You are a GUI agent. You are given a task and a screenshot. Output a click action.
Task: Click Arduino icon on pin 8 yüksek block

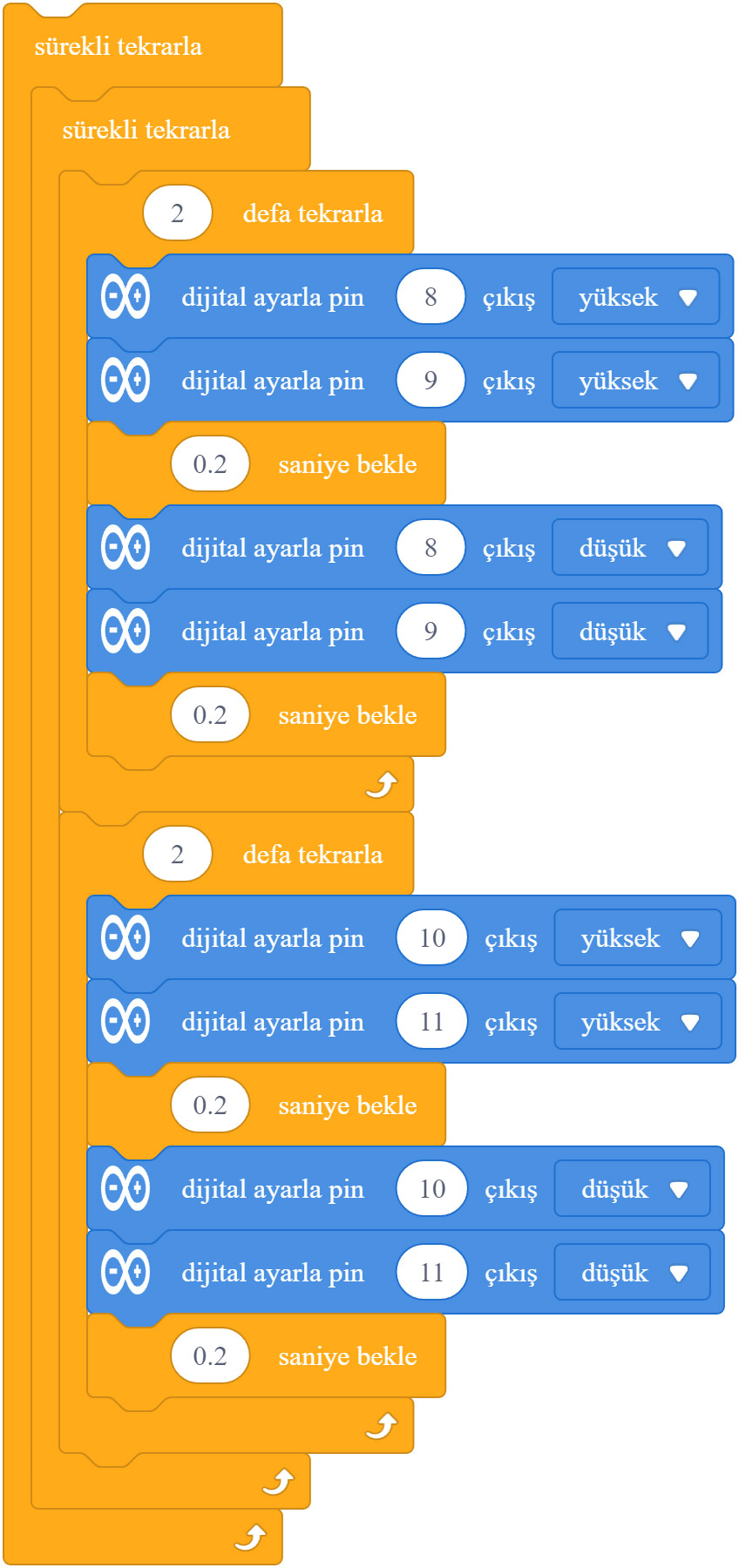(125, 297)
